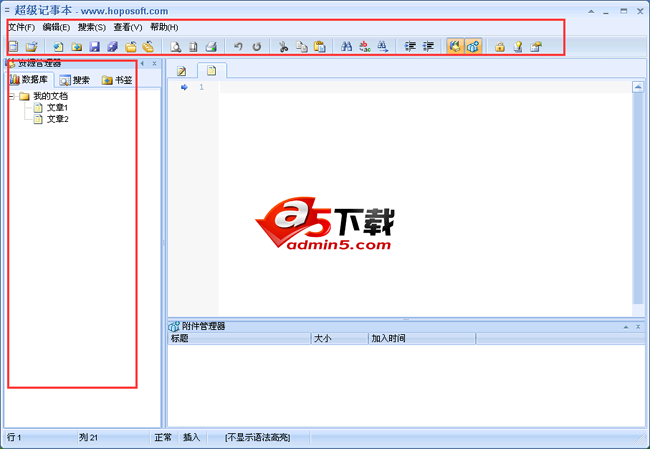Click the Open file toolbar icon
This screenshot has width=650, height=449.
[x=32, y=46]
